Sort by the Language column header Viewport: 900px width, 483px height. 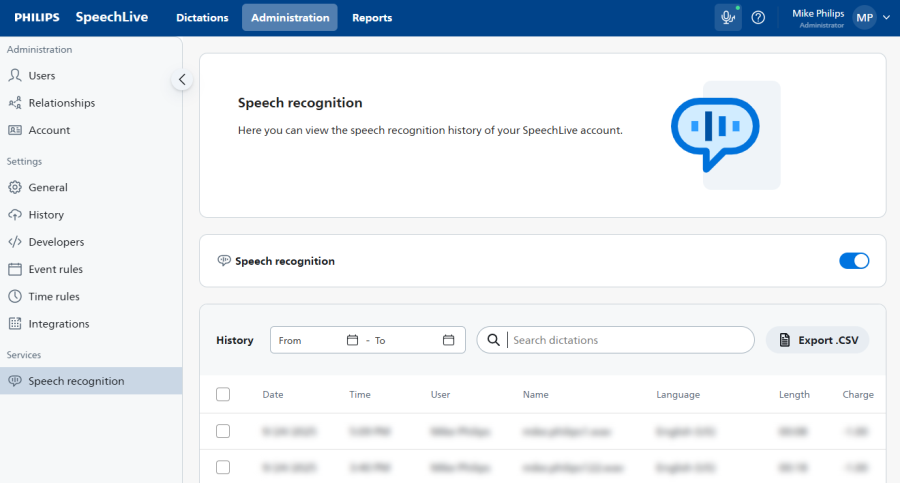(x=678, y=395)
